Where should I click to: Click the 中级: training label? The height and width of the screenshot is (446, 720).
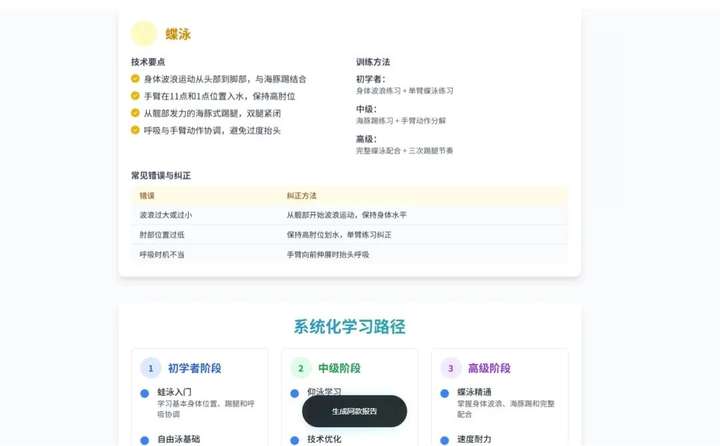coord(366,109)
